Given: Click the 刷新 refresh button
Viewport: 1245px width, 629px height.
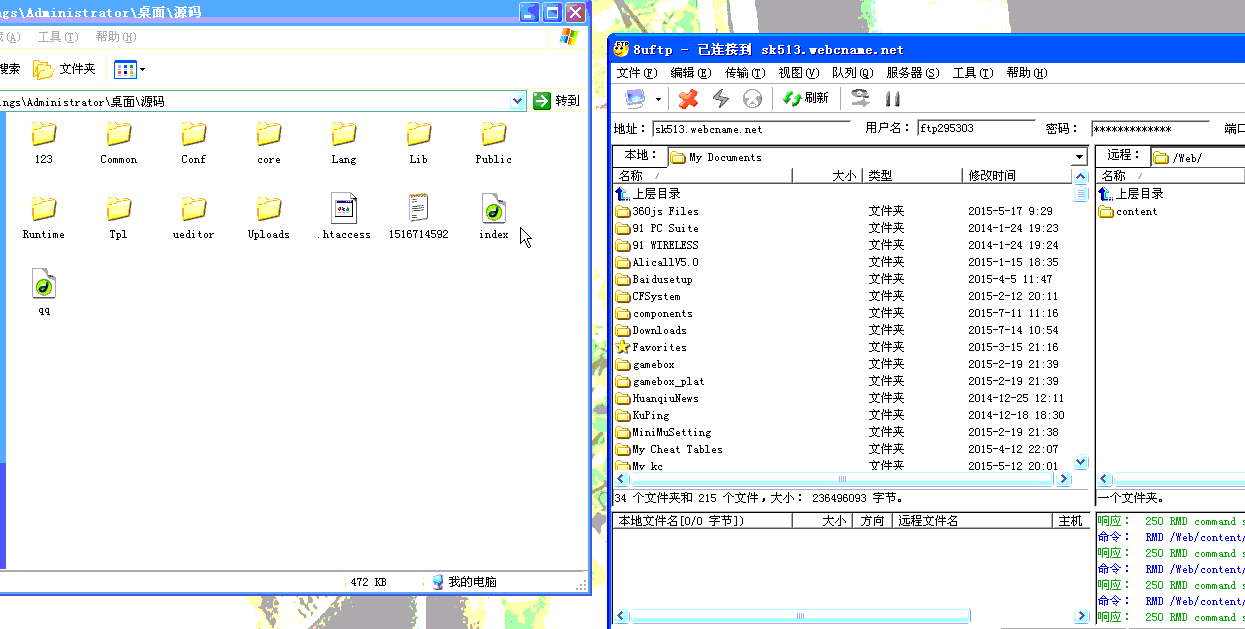Looking at the screenshot, I should 805,98.
